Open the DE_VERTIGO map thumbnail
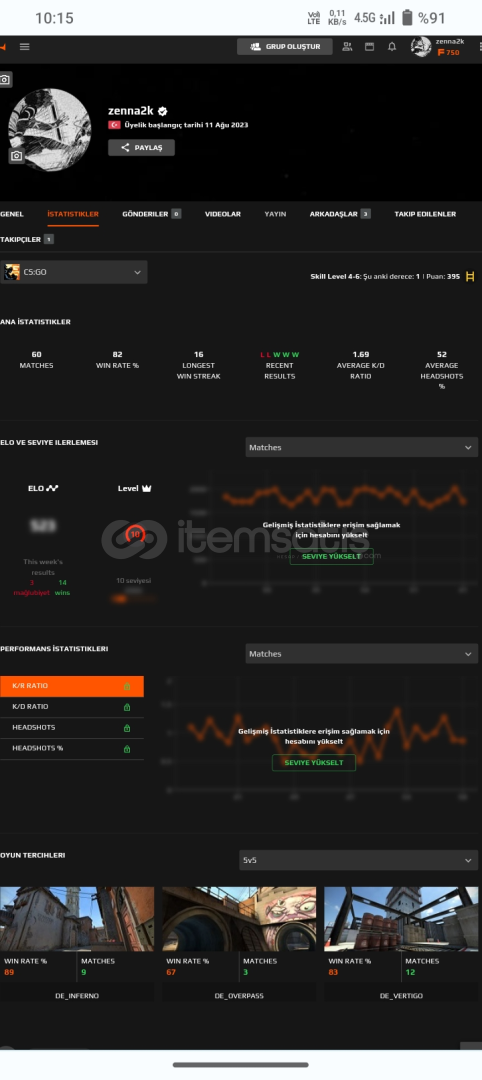Image resolution: width=482 pixels, height=1080 pixels. [401, 919]
